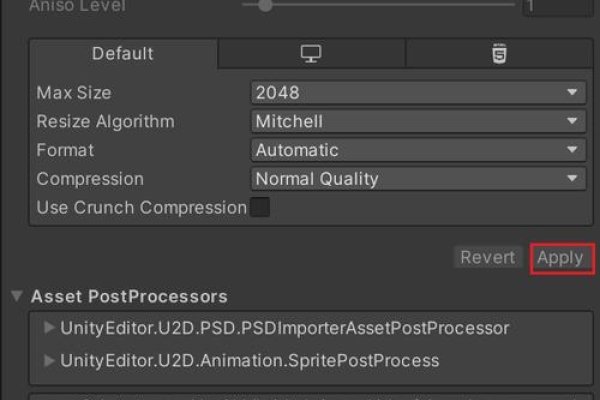Image resolution: width=600 pixels, height=400 pixels.
Task: Click the Asset PostProcessors header label
Action: click(x=129, y=297)
